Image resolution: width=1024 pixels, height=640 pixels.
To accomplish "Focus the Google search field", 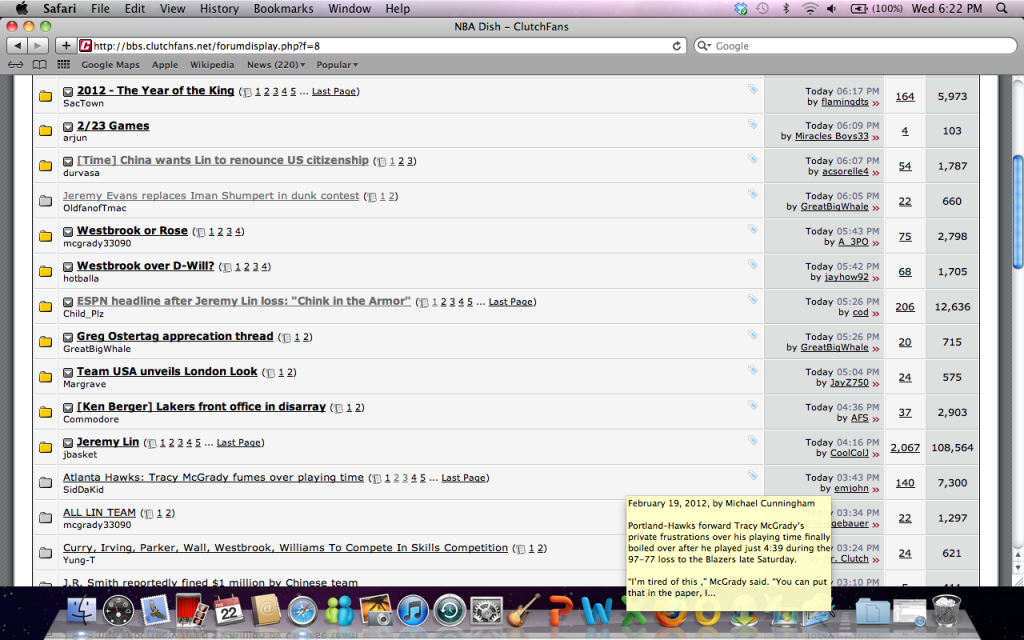I will [856, 46].
